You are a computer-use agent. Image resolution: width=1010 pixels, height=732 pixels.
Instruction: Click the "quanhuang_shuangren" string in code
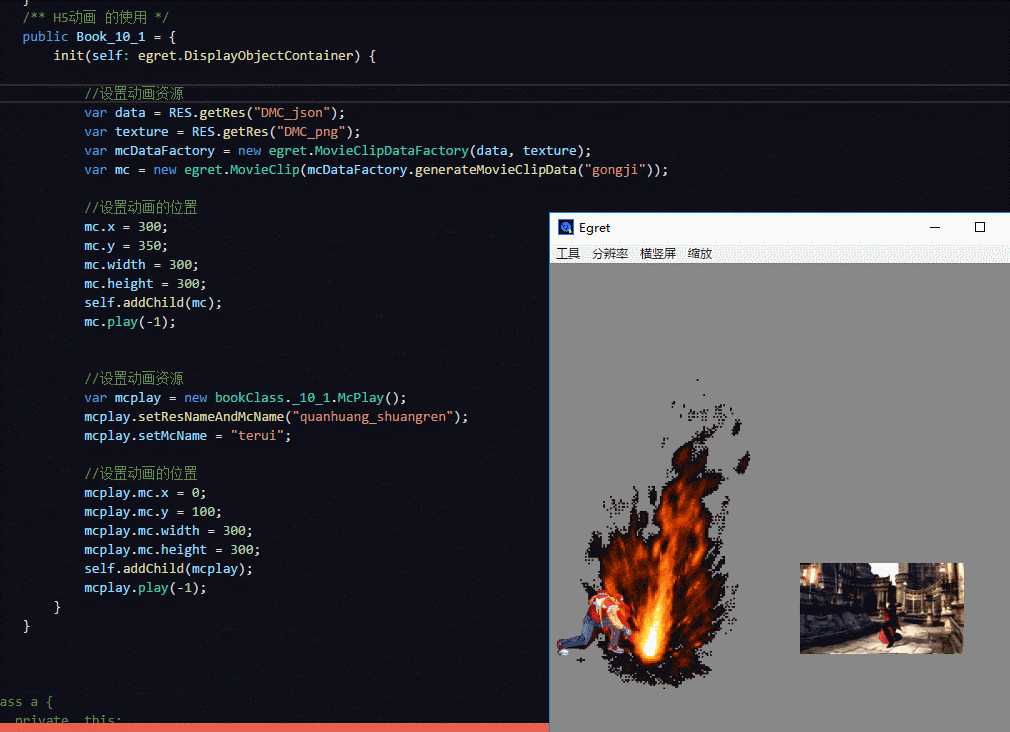[373, 416]
